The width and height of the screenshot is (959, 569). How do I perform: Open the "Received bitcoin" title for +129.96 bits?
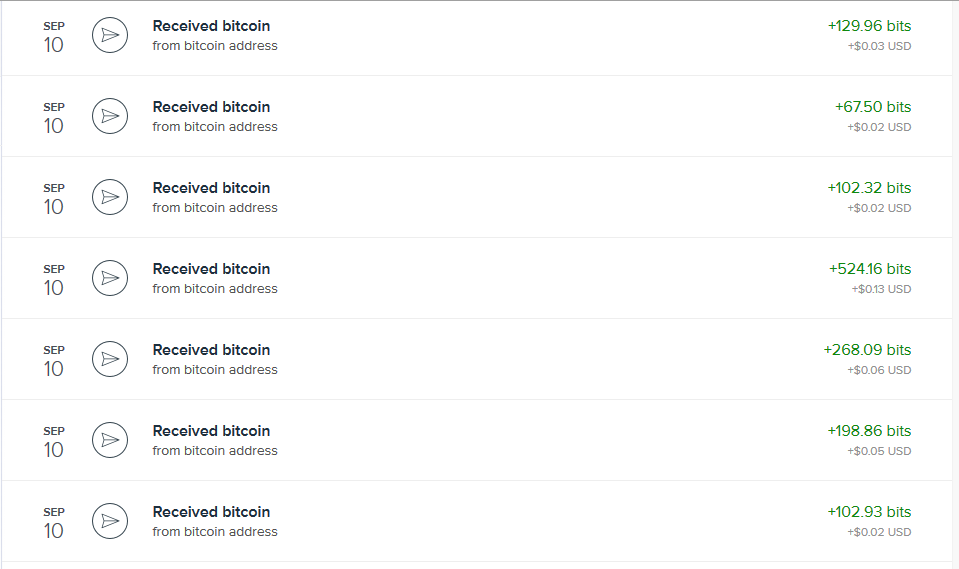click(211, 26)
